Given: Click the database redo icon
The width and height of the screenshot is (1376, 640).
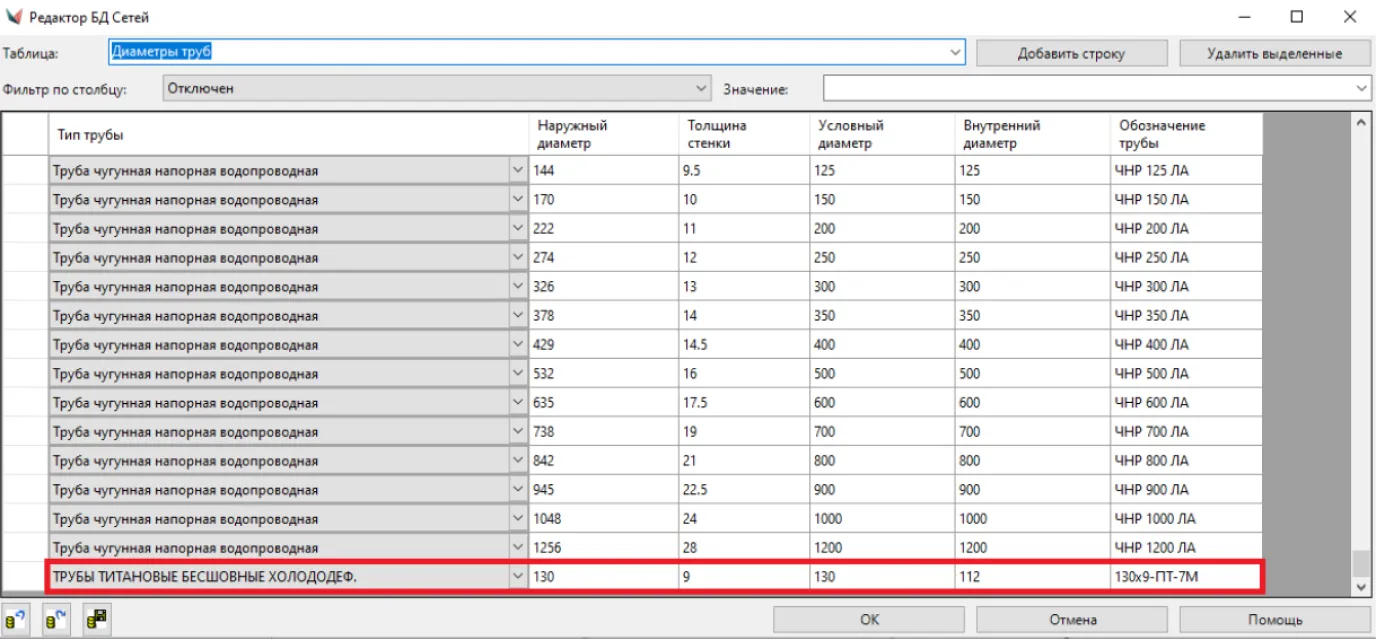Looking at the screenshot, I should click(x=56, y=619).
